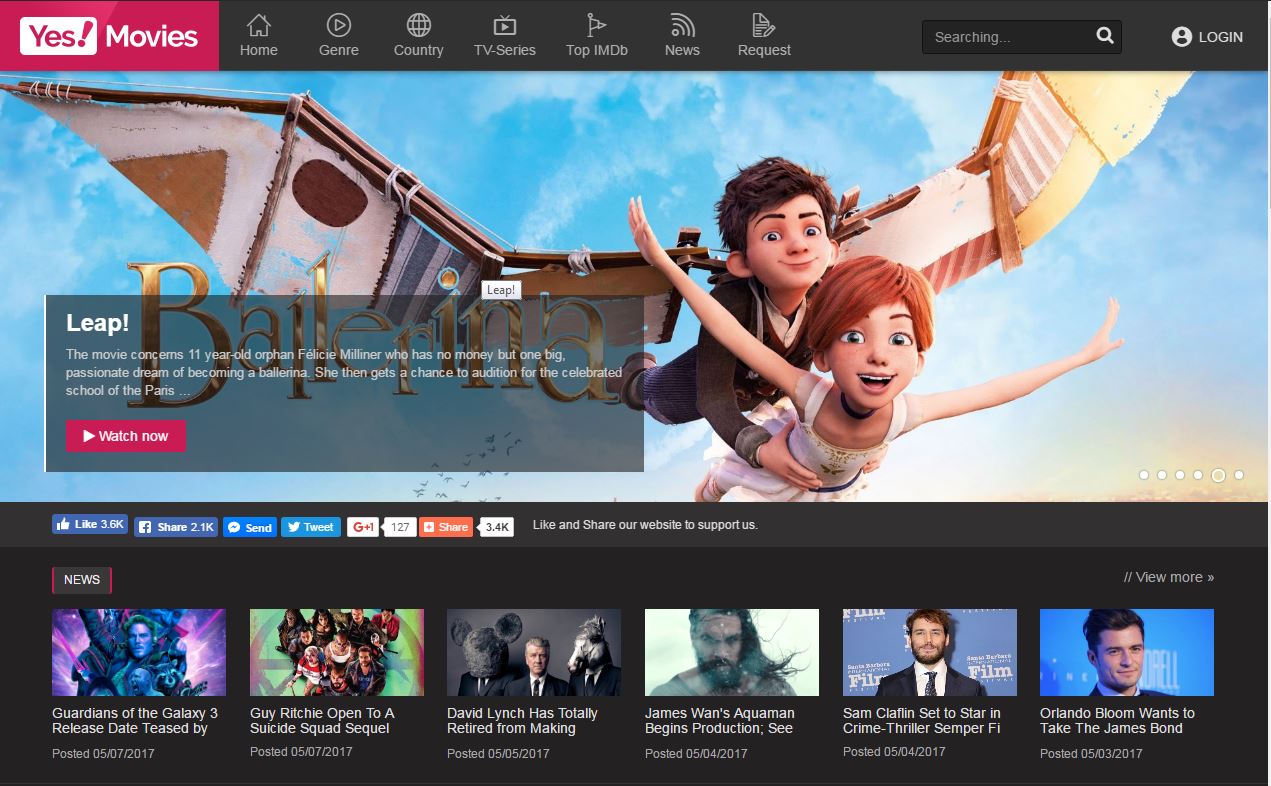Click the Facebook Share 2.1K button

(175, 526)
